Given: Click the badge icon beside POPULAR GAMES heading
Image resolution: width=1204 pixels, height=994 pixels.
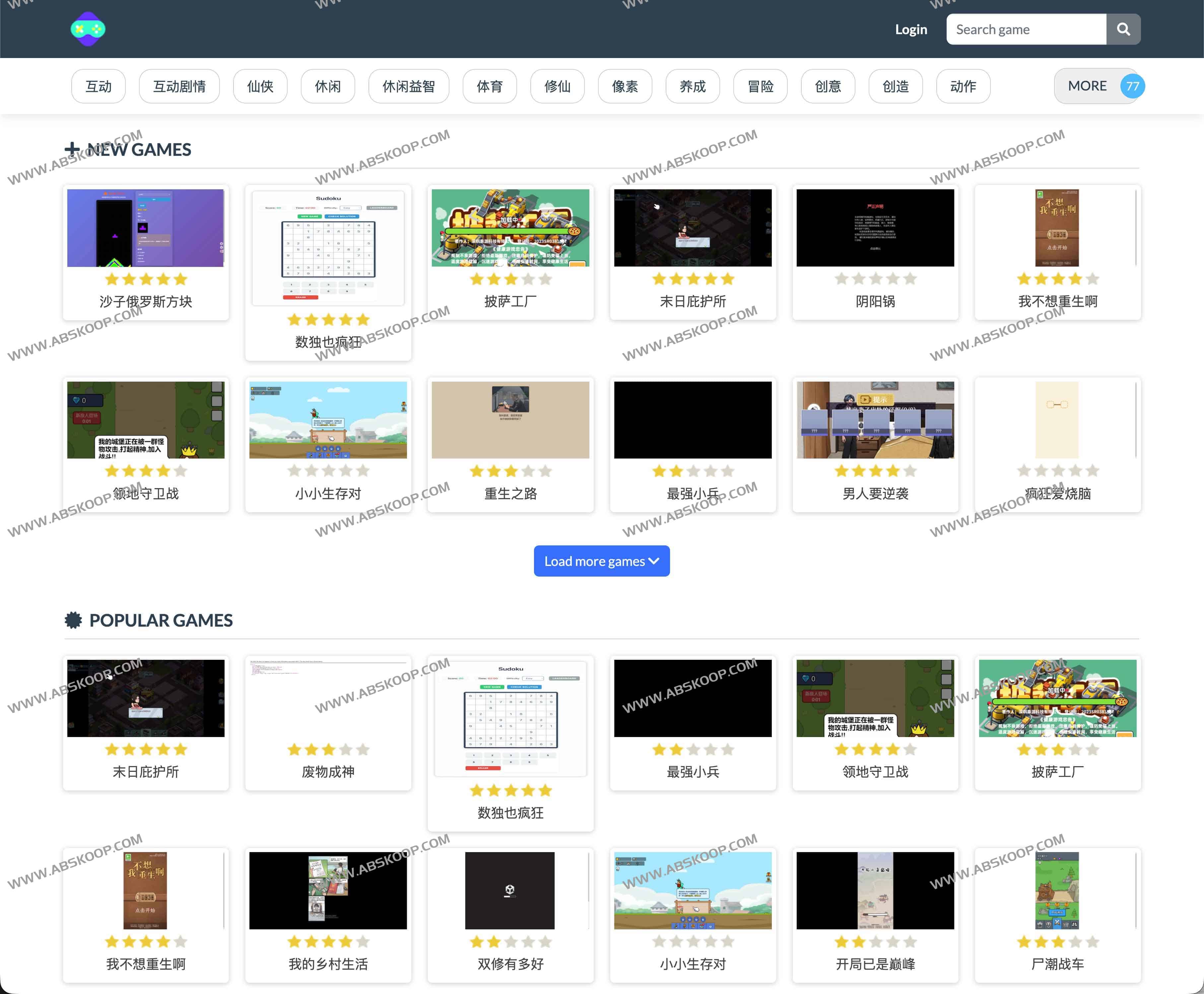Looking at the screenshot, I should tap(73, 620).
